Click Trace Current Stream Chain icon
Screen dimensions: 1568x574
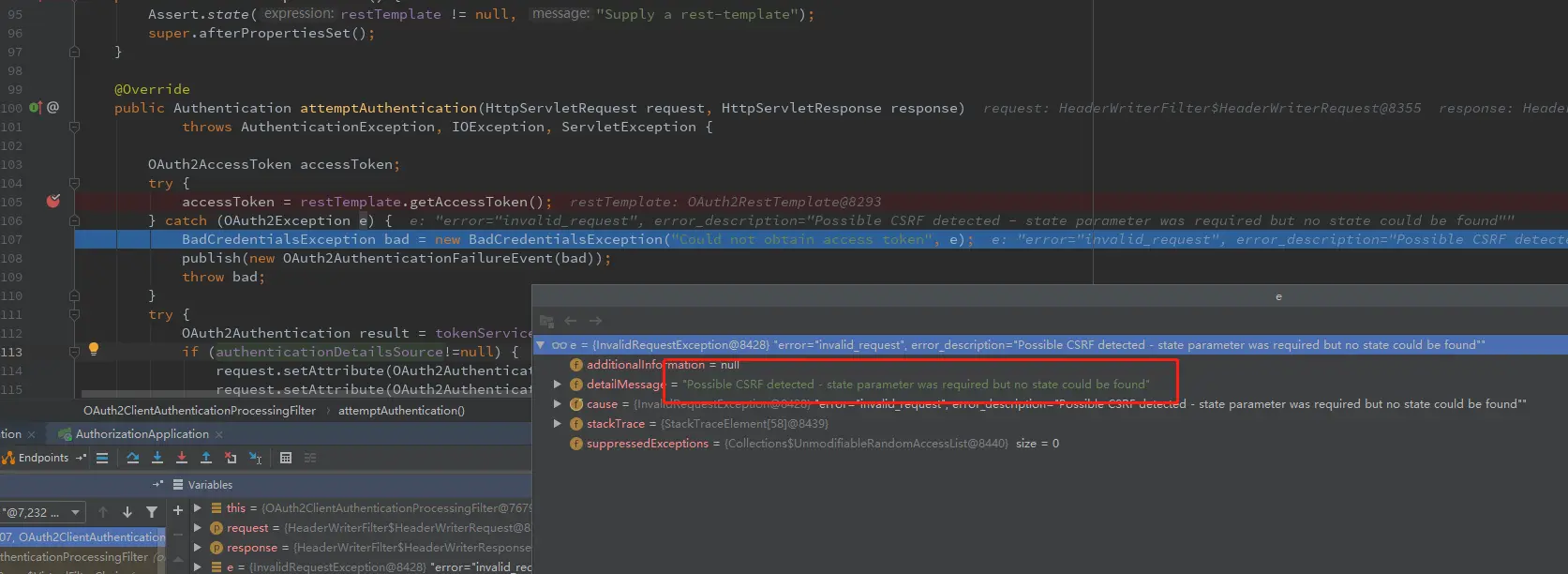[x=310, y=458]
